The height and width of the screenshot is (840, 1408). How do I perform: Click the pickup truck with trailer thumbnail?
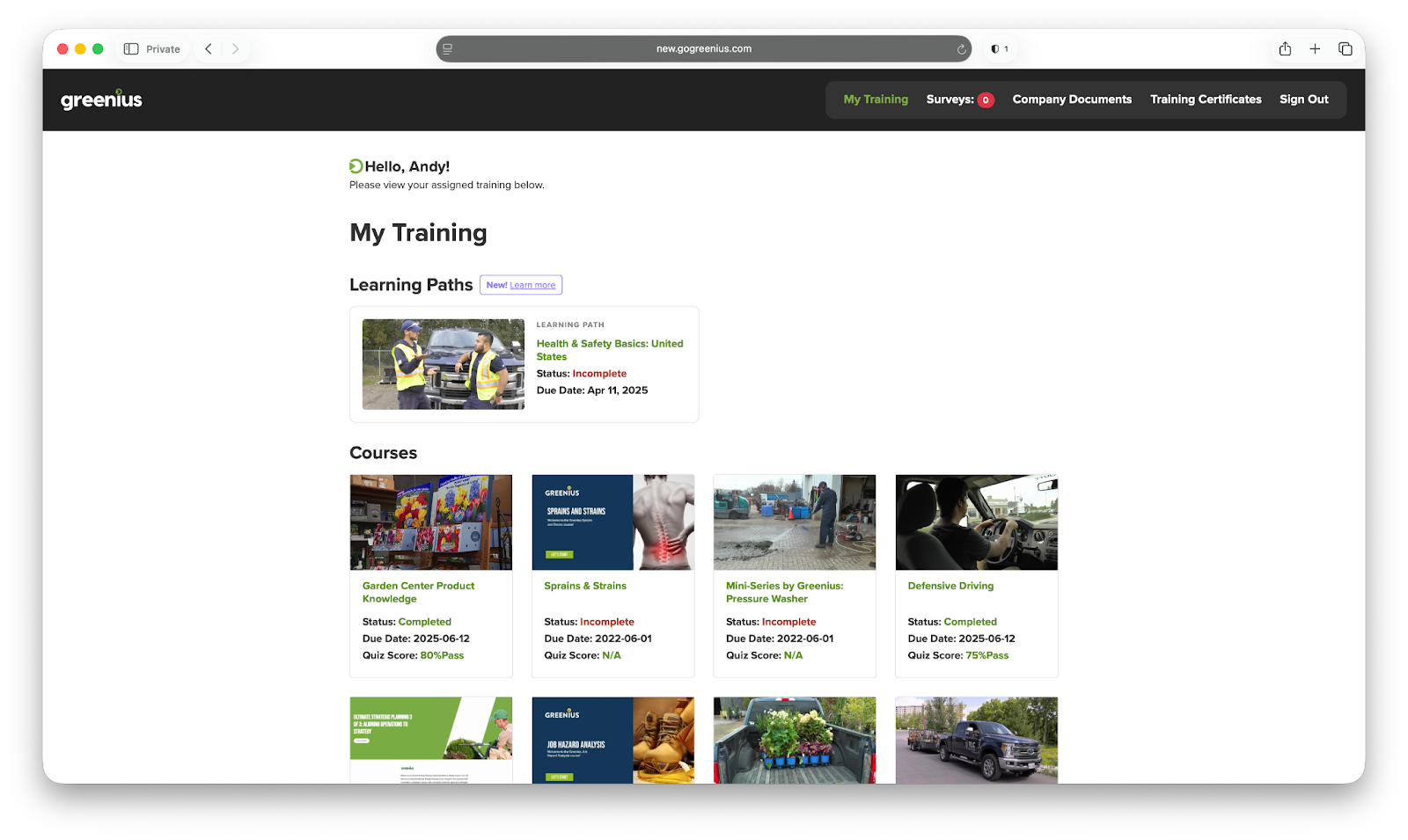click(977, 740)
